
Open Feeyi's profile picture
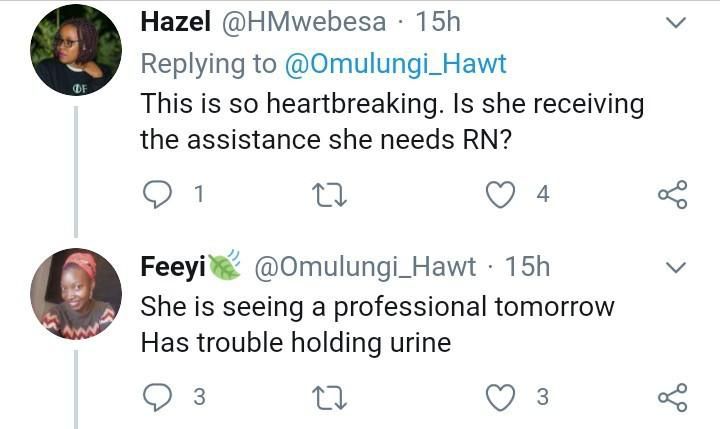pyautogui.click(x=75, y=294)
